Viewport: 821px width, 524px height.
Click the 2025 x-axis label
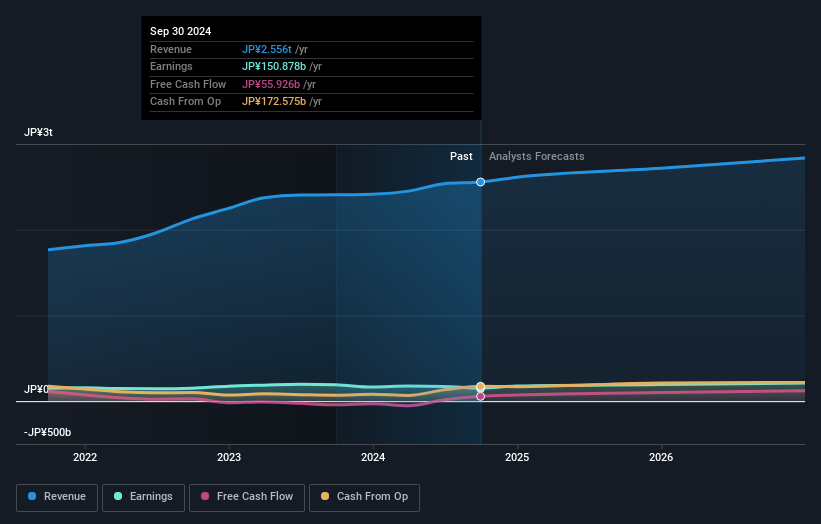click(517, 458)
